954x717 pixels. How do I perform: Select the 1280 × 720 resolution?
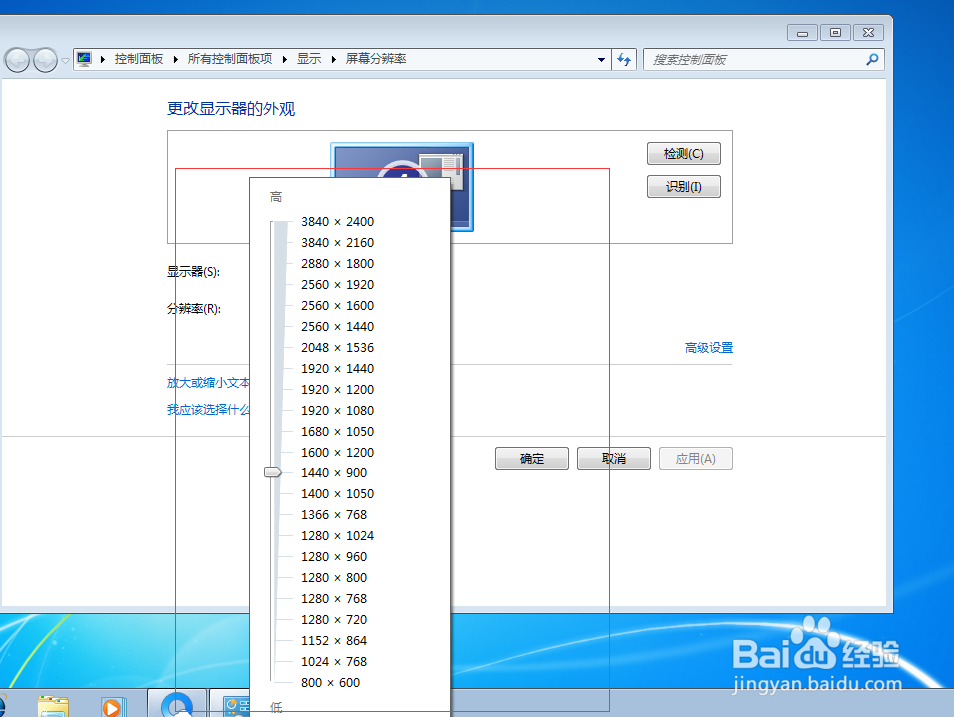point(334,620)
